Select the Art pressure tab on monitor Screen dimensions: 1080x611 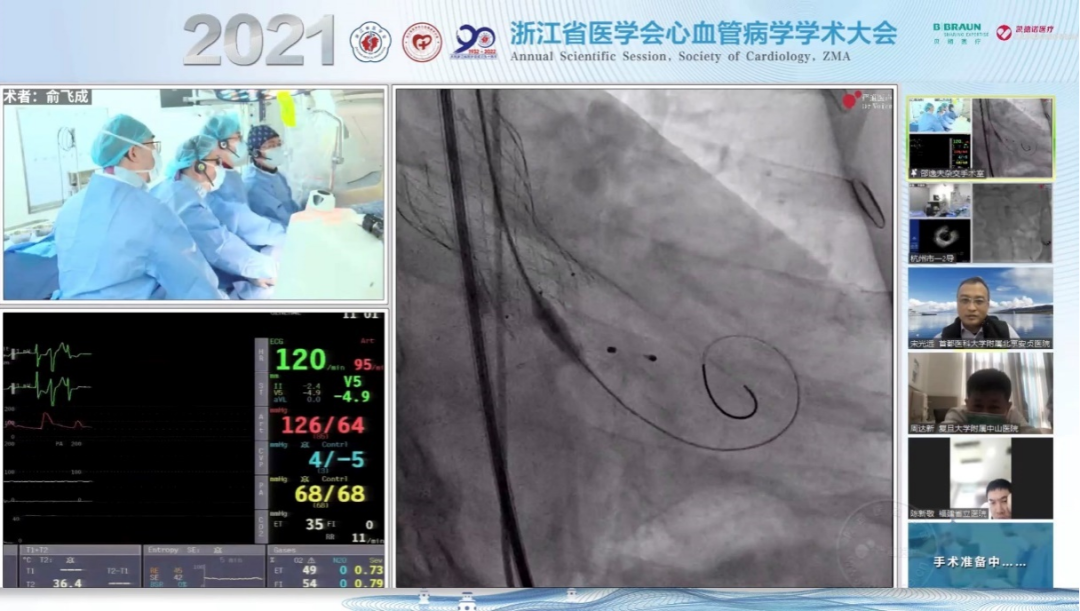[260, 424]
